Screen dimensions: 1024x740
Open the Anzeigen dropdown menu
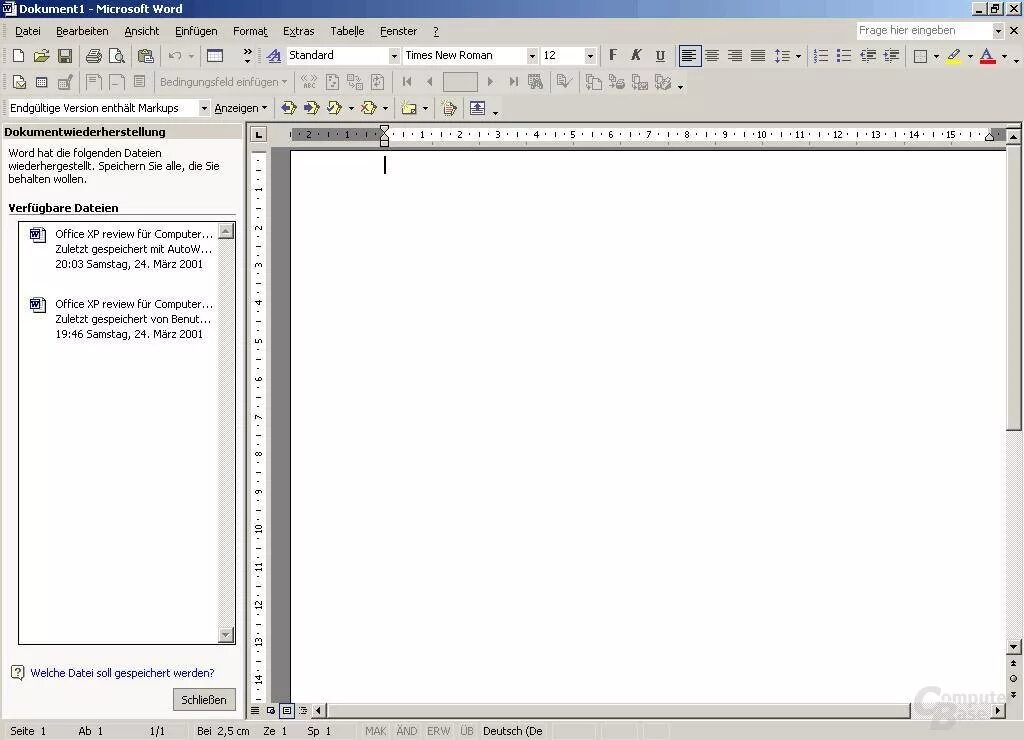[240, 108]
